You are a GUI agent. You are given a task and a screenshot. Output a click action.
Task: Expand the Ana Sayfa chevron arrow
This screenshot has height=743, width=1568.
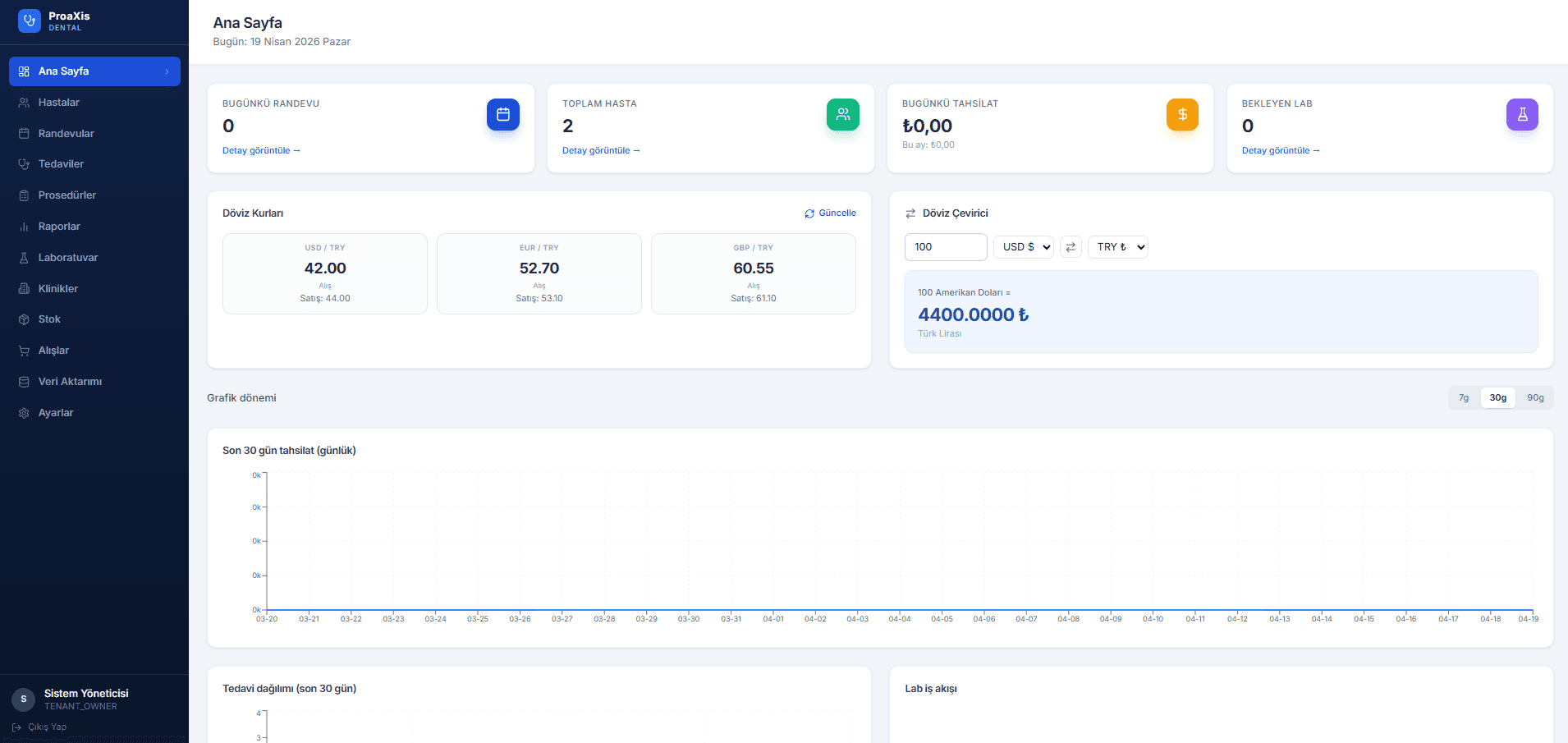click(x=167, y=71)
